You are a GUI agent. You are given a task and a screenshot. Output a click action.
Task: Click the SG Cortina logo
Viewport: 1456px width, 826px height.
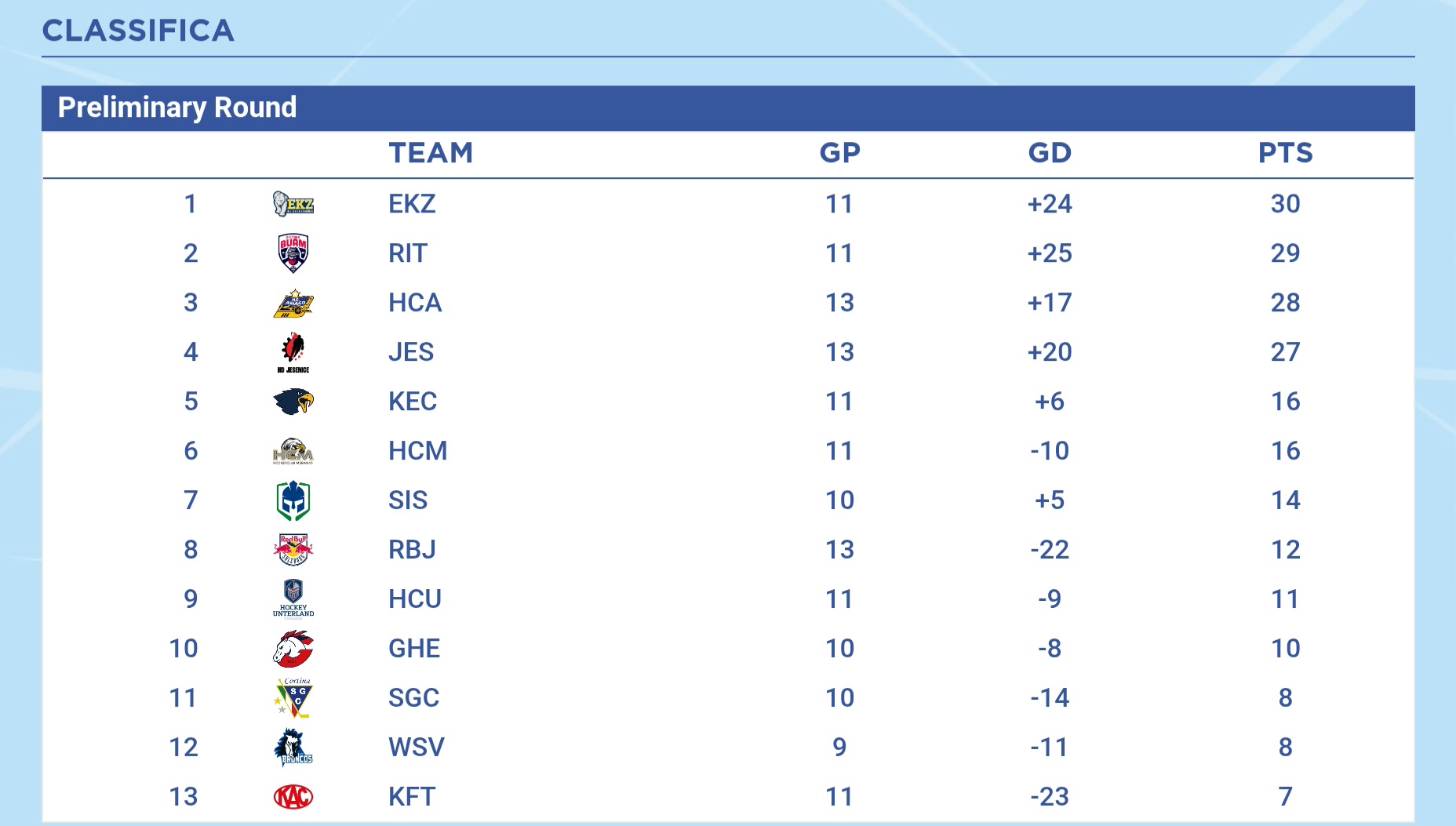(293, 698)
